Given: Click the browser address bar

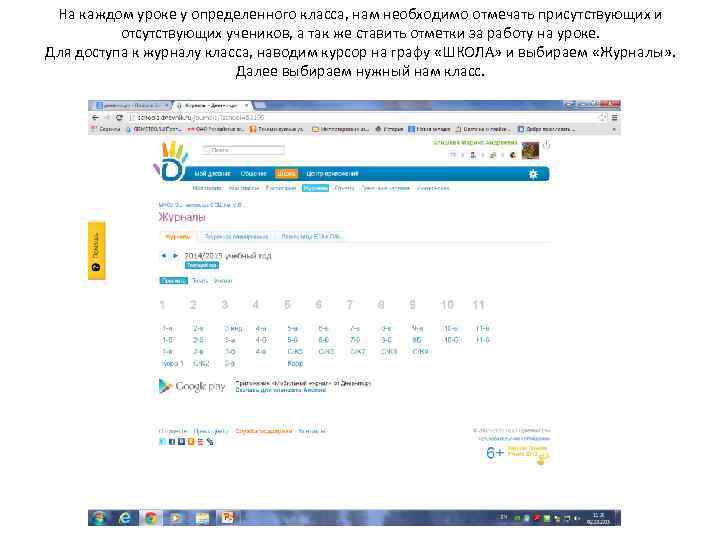Looking at the screenshot, I should tap(363, 118).
